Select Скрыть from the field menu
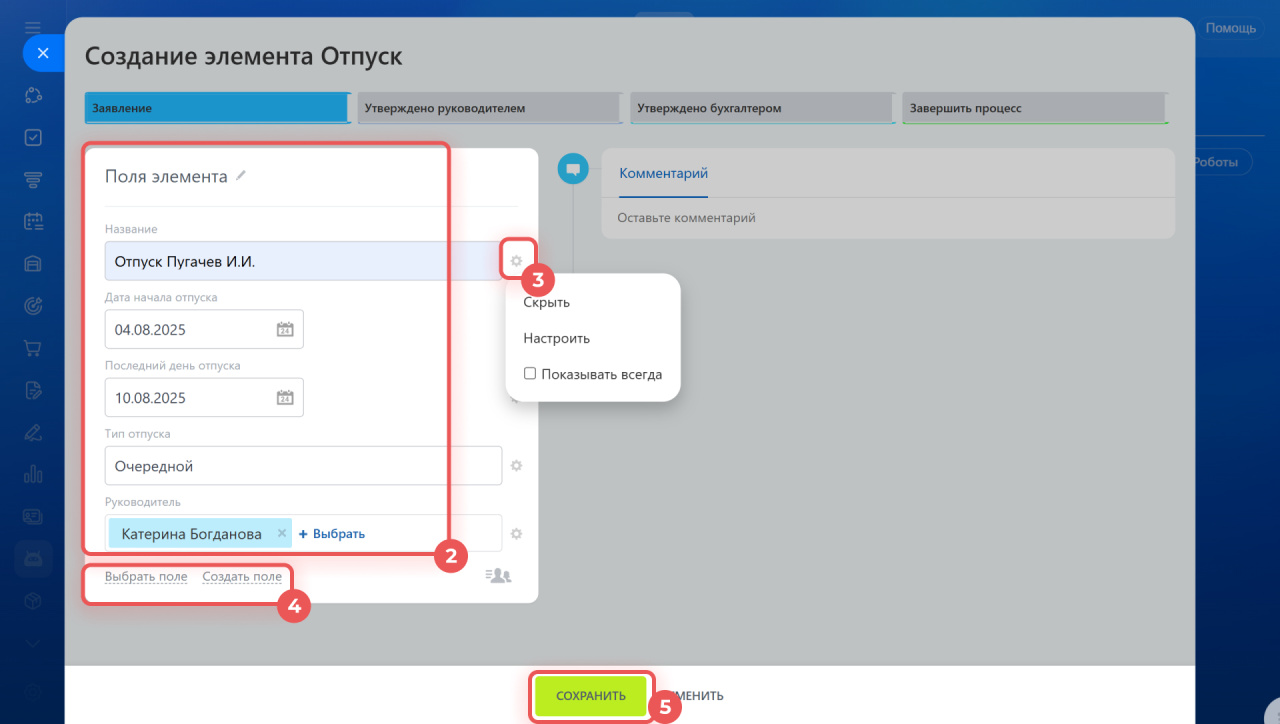The height and width of the screenshot is (724, 1280). (x=547, y=302)
